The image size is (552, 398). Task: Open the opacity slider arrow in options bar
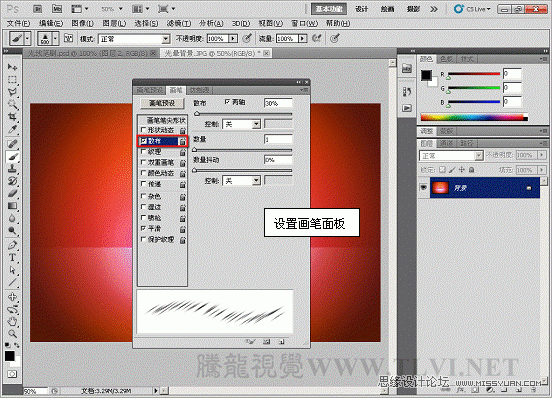233,38
